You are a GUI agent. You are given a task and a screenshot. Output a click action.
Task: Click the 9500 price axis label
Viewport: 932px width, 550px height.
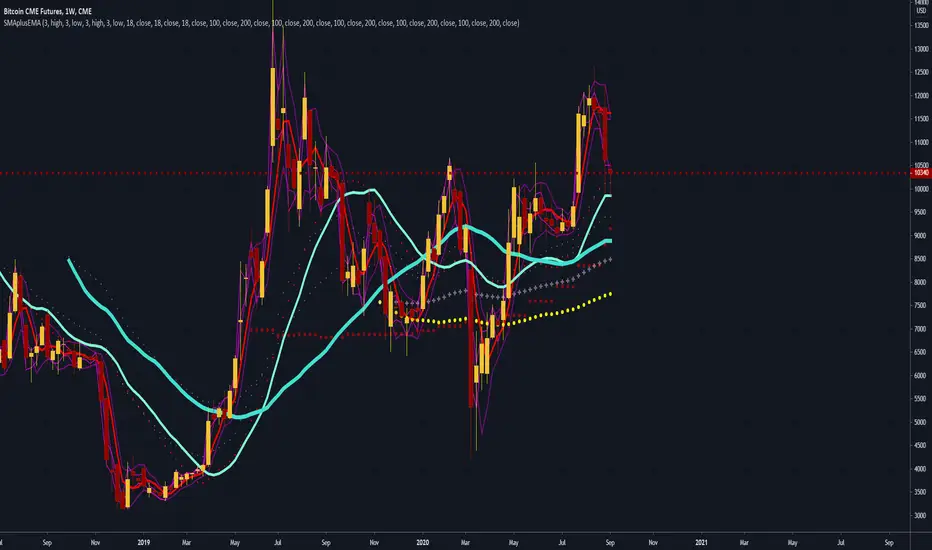921,212
